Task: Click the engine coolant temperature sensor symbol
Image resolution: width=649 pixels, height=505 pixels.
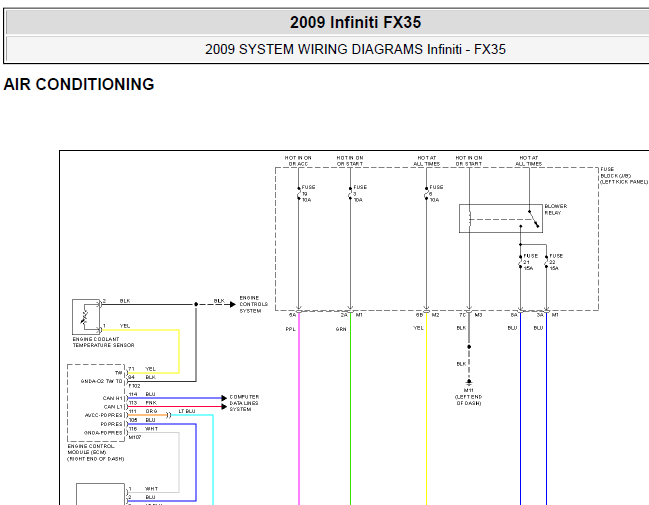Action: 86,316
